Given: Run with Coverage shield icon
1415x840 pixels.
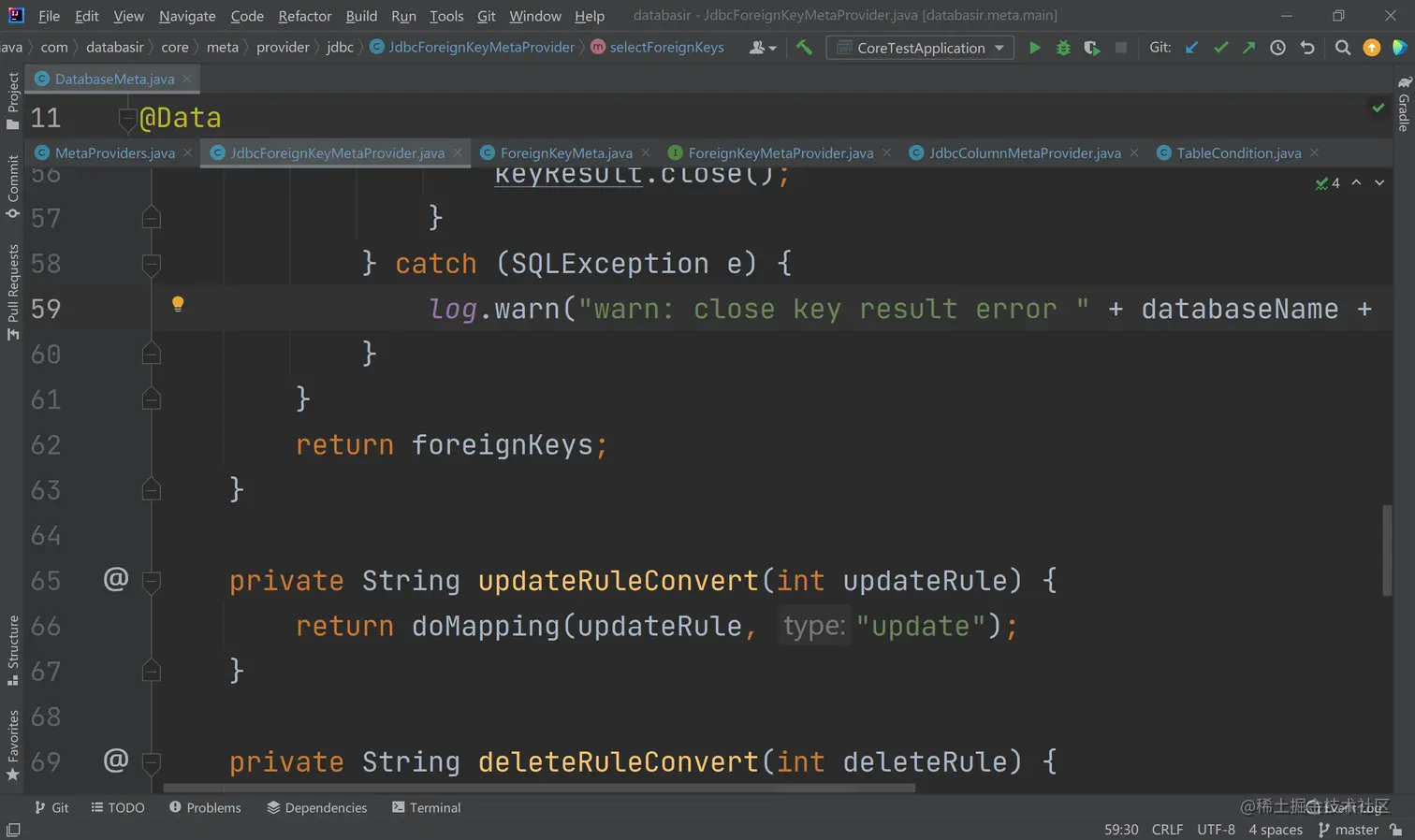Looking at the screenshot, I should (x=1092, y=48).
